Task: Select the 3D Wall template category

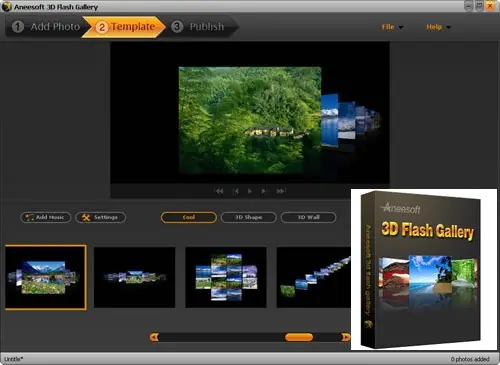Action: (x=308, y=217)
